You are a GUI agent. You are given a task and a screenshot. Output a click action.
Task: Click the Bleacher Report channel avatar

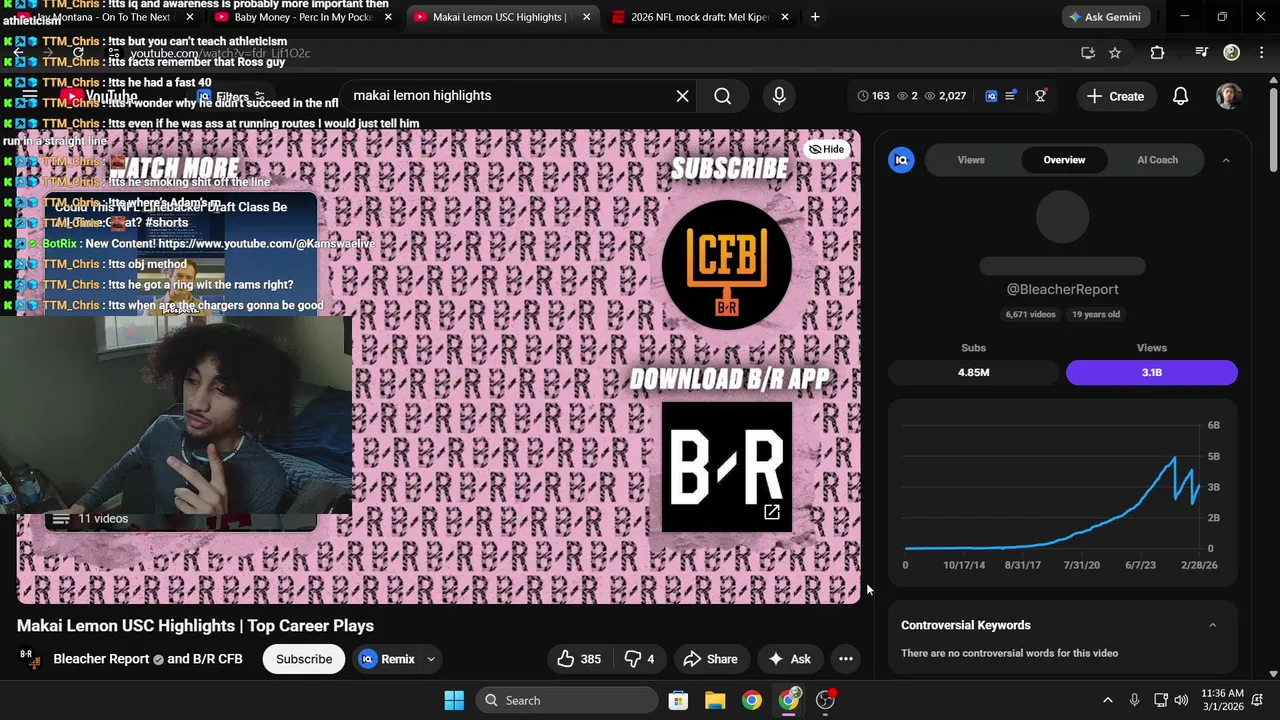tap(28, 658)
